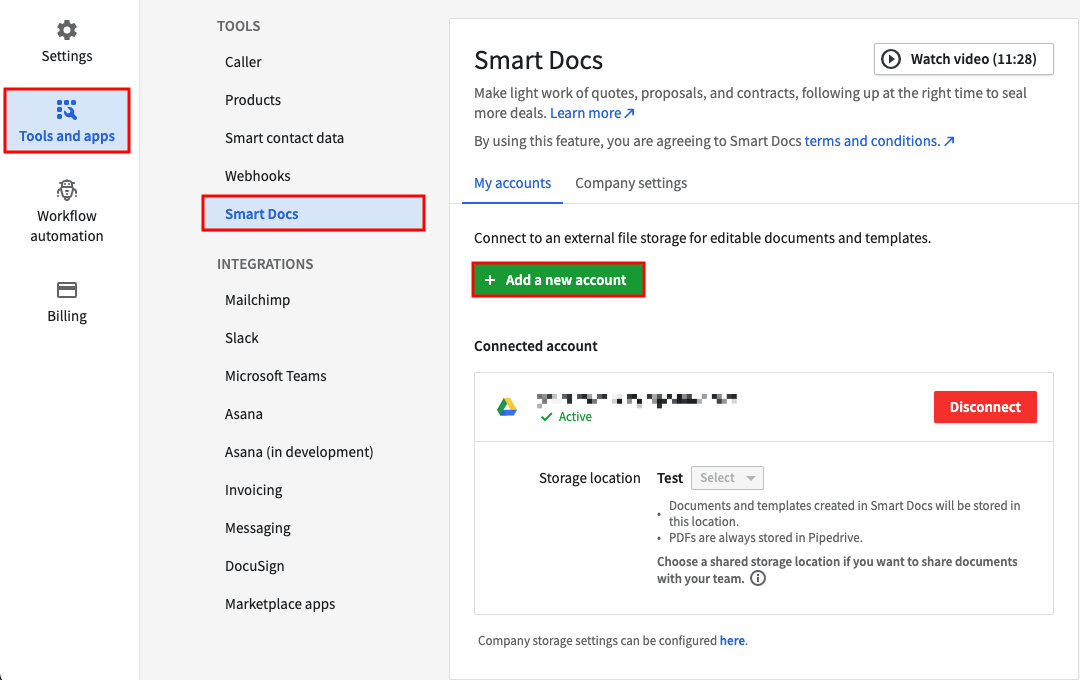This screenshot has height=680, width=1080.
Task: Click the Tools and apps icon
Action: tap(67, 110)
